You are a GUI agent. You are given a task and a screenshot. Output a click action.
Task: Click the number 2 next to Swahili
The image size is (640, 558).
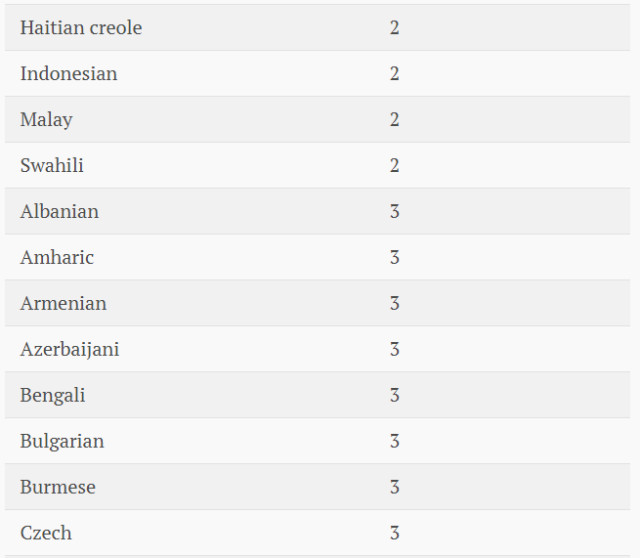point(395,166)
